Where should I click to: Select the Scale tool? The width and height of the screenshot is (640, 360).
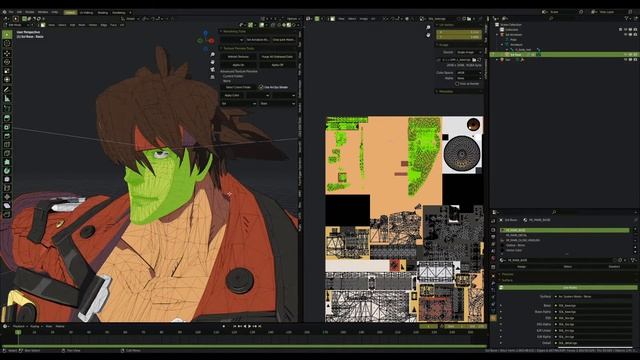(7, 71)
